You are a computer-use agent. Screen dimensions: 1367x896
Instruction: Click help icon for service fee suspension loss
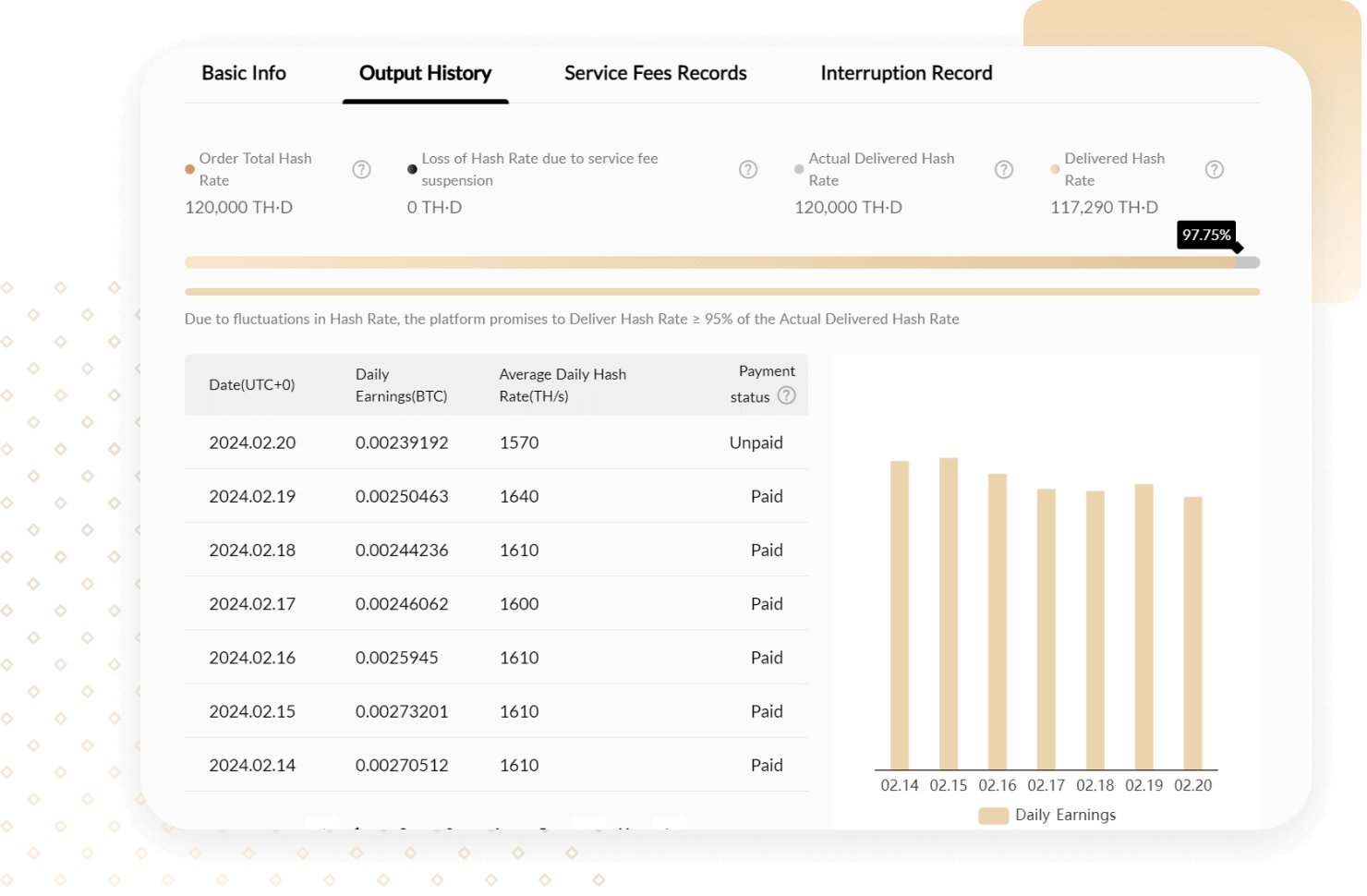click(x=748, y=169)
